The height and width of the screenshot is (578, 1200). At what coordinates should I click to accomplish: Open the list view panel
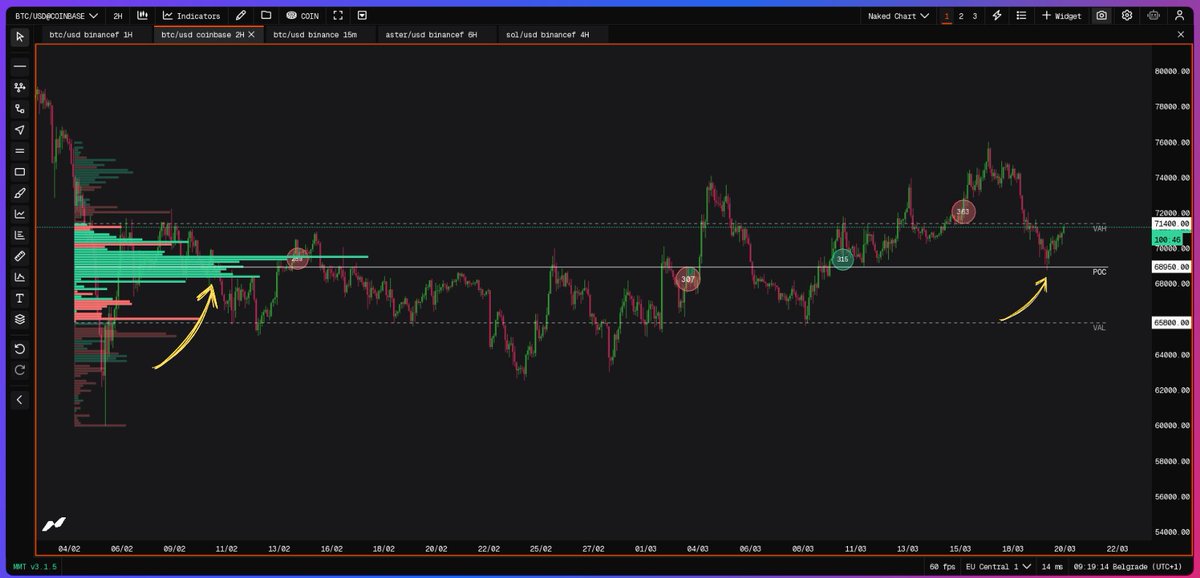(1021, 16)
